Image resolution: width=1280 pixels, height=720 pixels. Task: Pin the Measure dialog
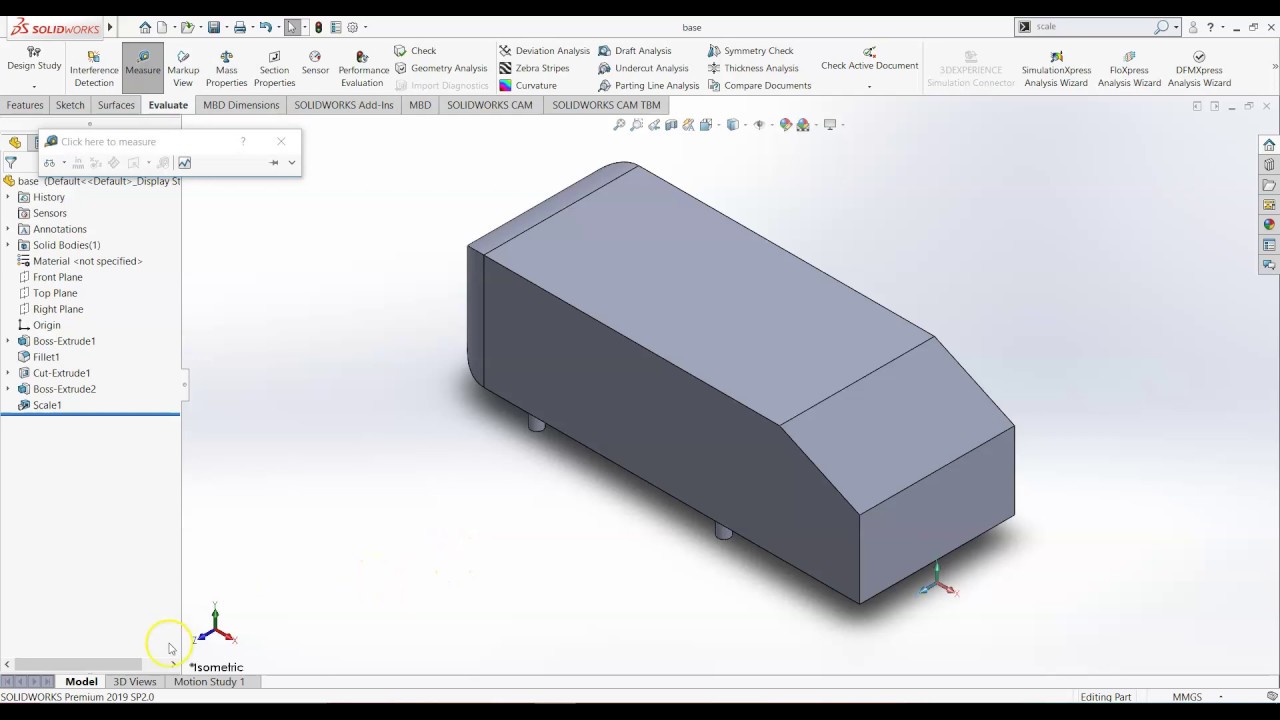coord(273,163)
